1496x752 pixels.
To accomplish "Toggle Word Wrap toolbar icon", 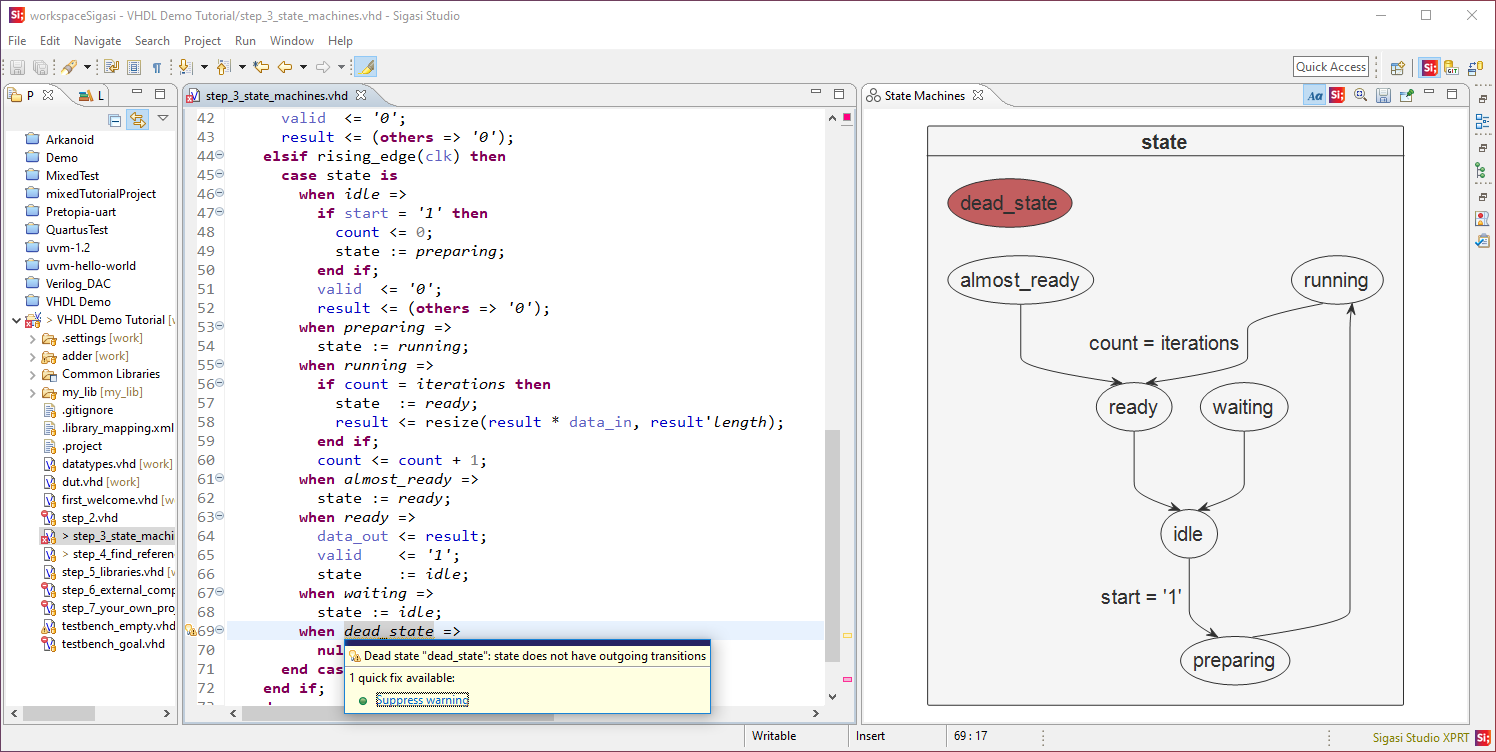I will coord(112,67).
